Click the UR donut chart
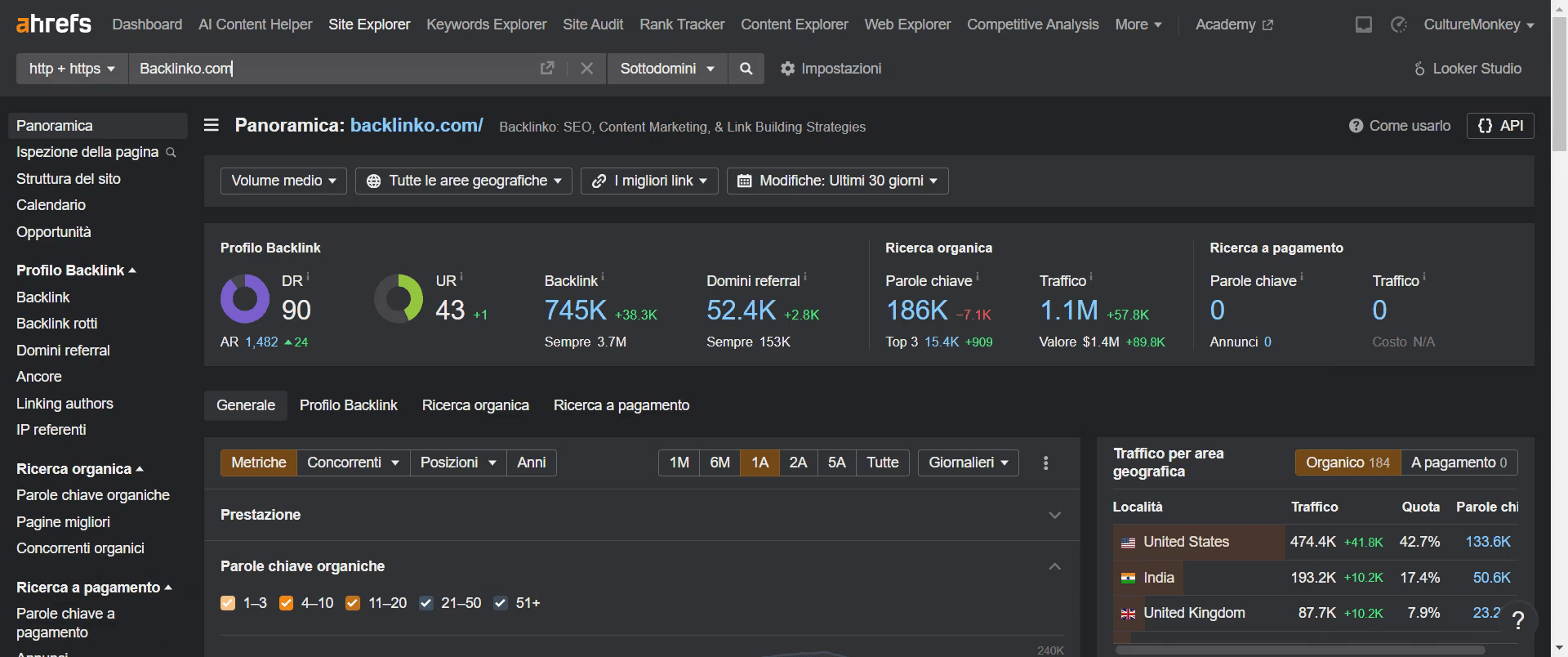Screen dimensions: 1568x657 (399, 298)
